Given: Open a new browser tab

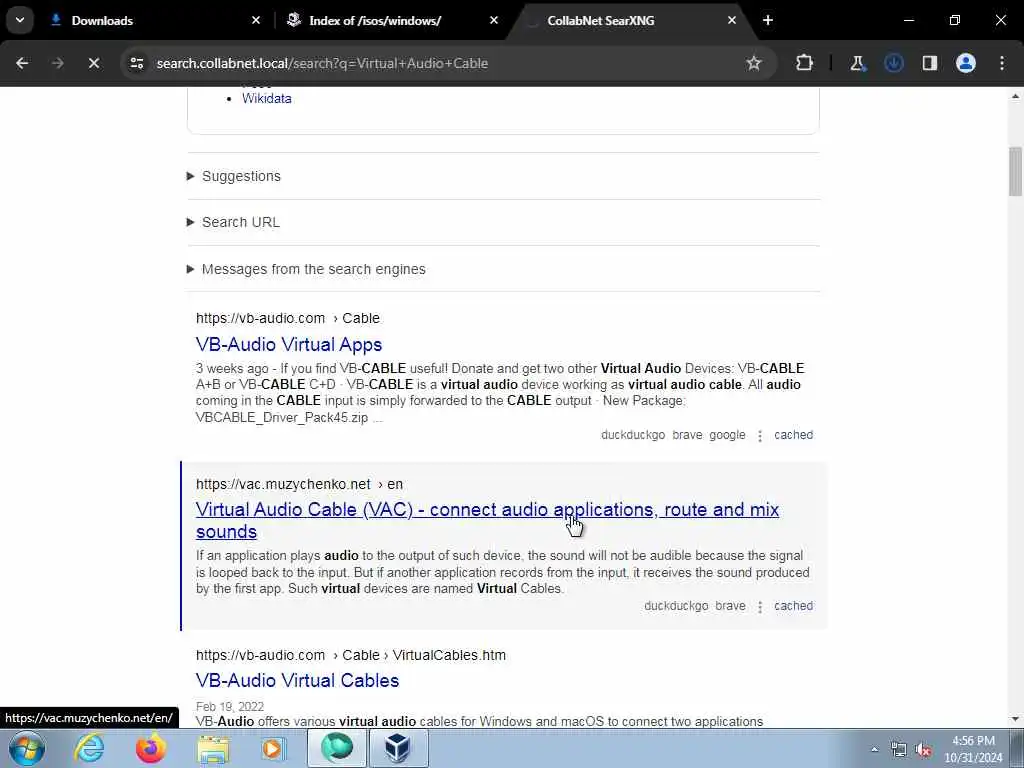Looking at the screenshot, I should 768,20.
